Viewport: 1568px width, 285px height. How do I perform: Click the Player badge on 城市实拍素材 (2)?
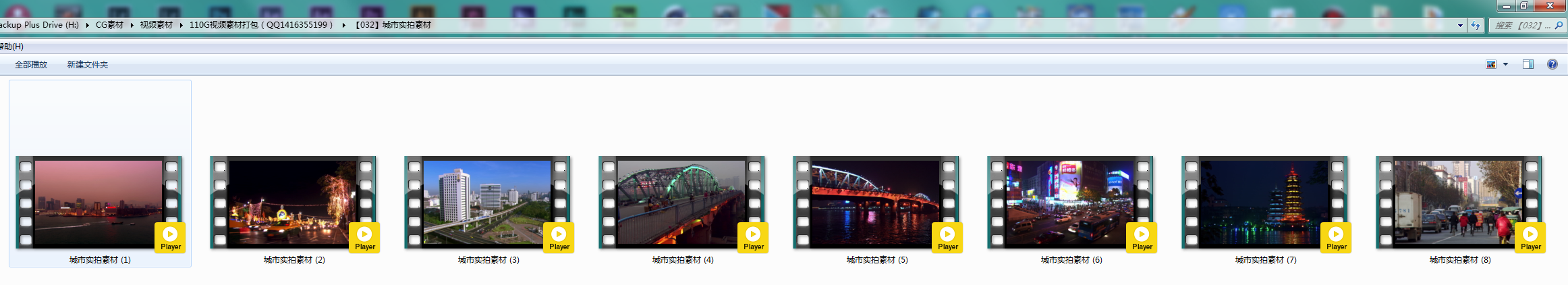point(364,238)
